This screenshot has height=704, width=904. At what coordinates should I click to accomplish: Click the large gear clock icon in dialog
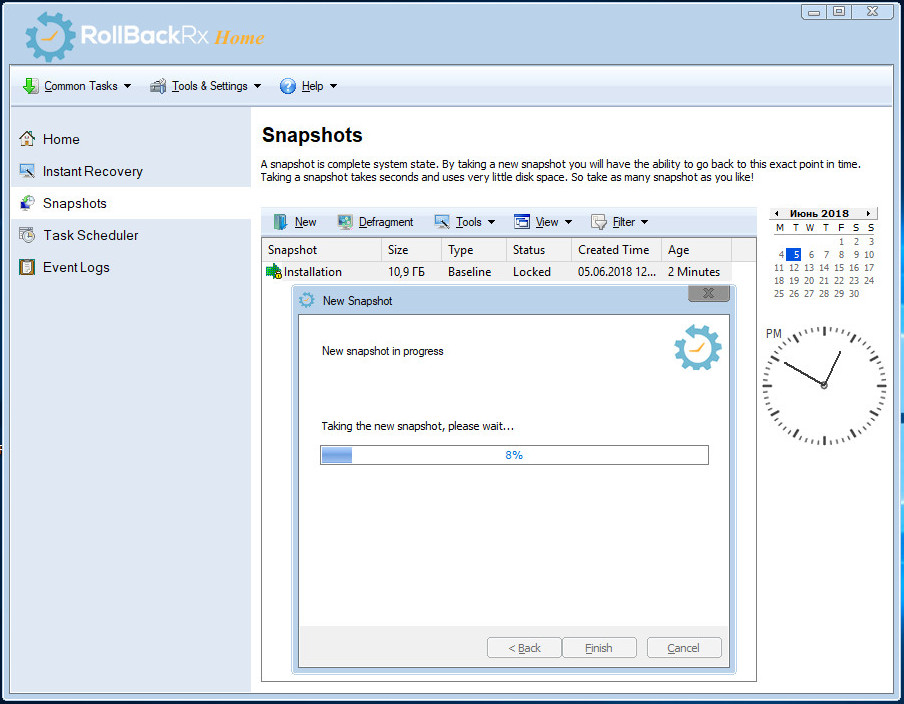pos(698,347)
